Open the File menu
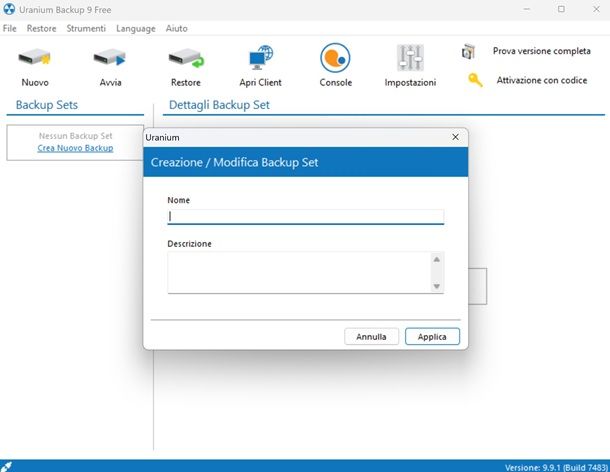Viewport: 610px width, 472px height. click(10, 28)
